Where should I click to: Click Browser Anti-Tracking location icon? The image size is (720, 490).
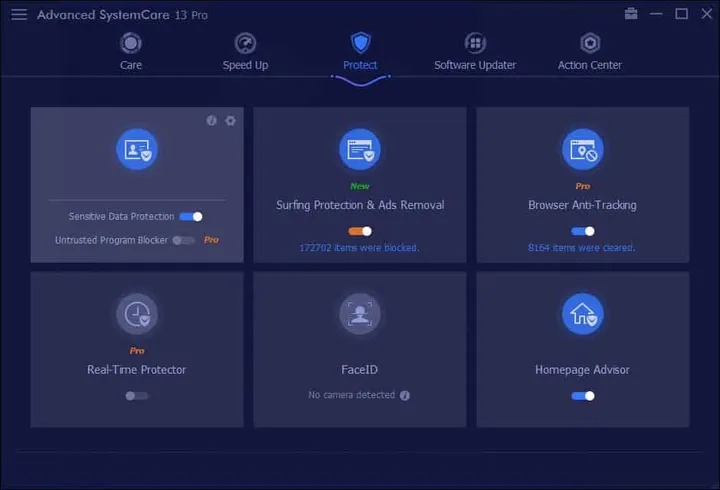(583, 149)
